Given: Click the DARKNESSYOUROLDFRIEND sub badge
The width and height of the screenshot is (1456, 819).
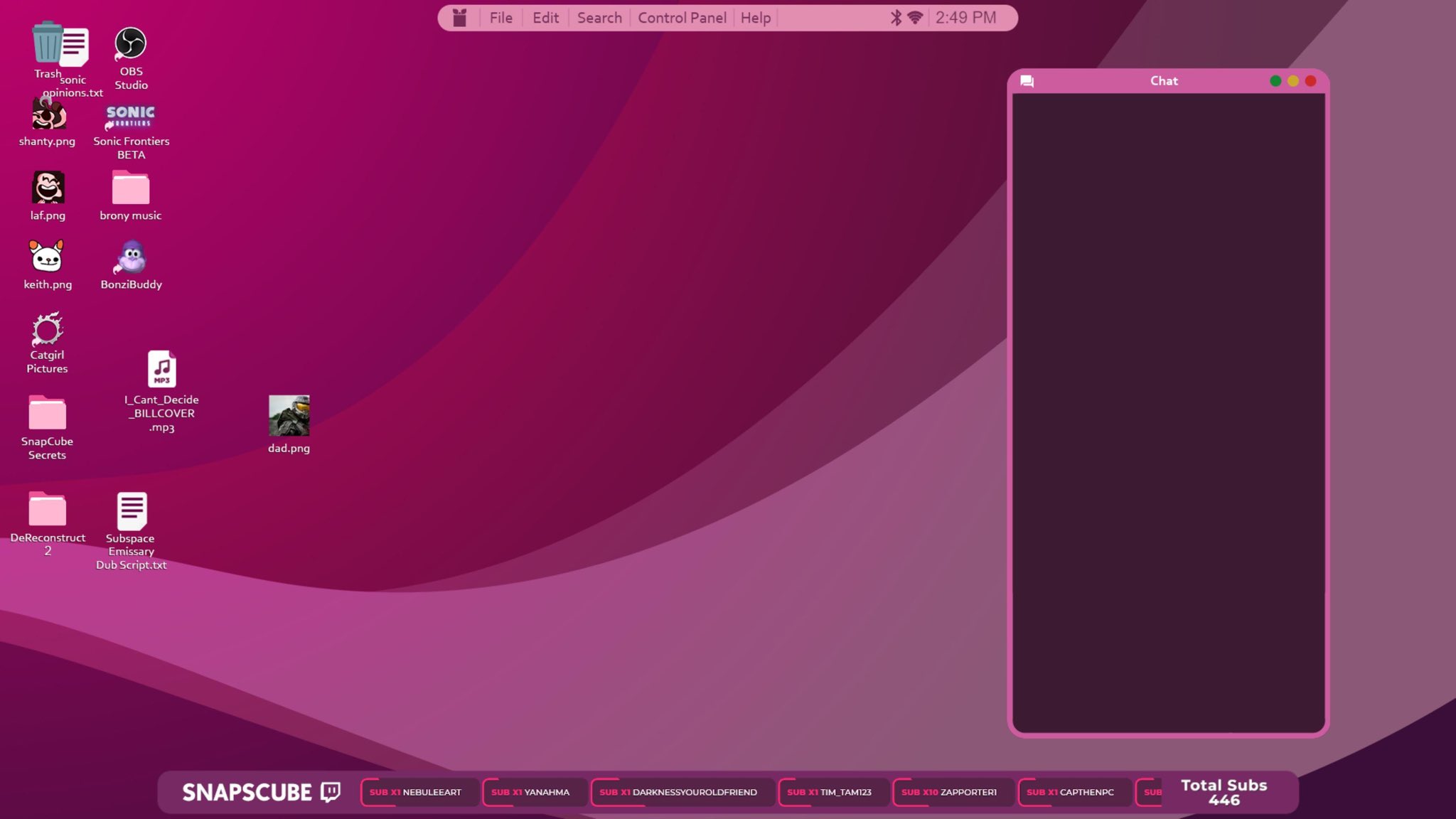Looking at the screenshot, I should (x=682, y=792).
